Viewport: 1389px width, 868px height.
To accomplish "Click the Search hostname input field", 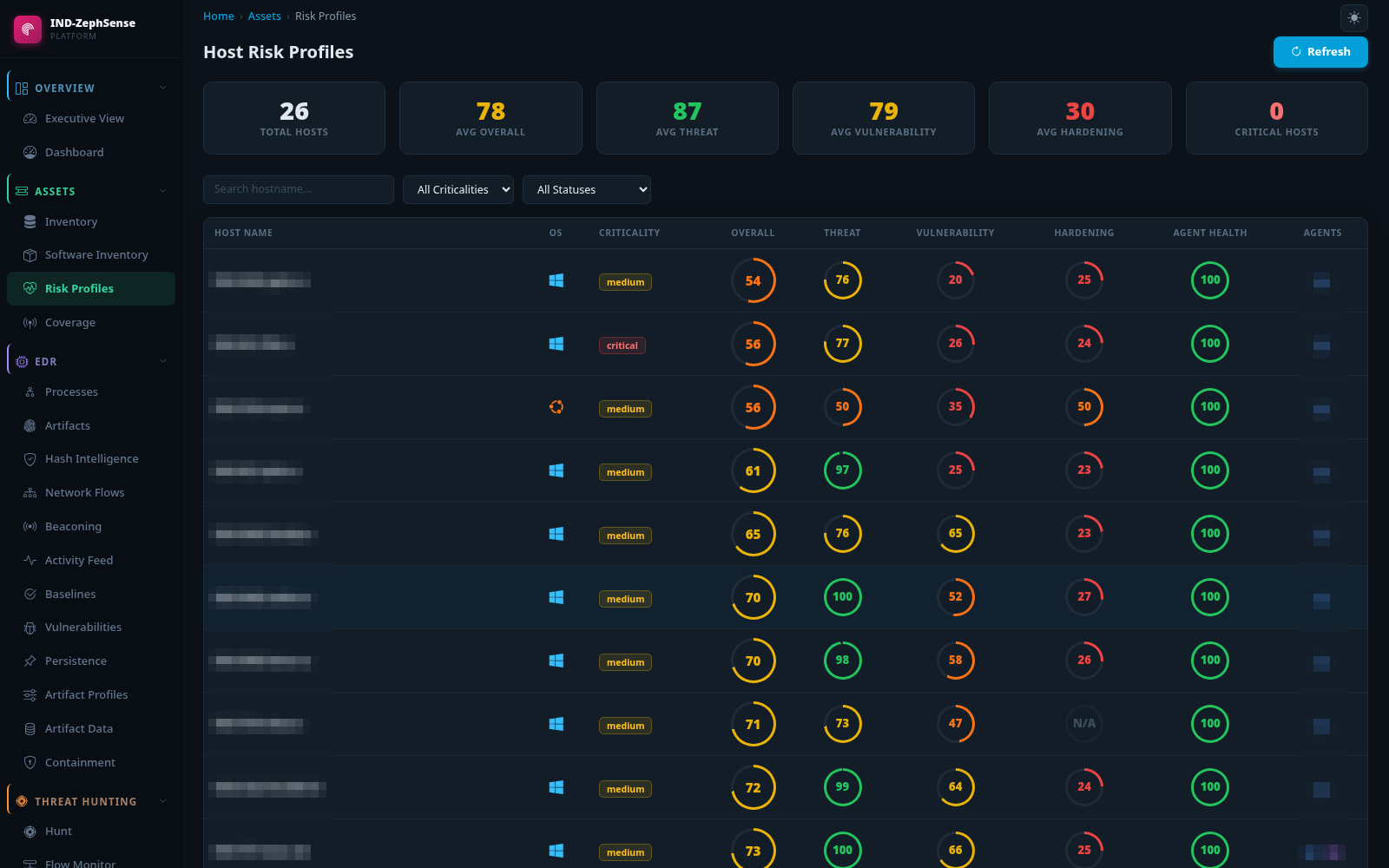I will [x=299, y=190].
